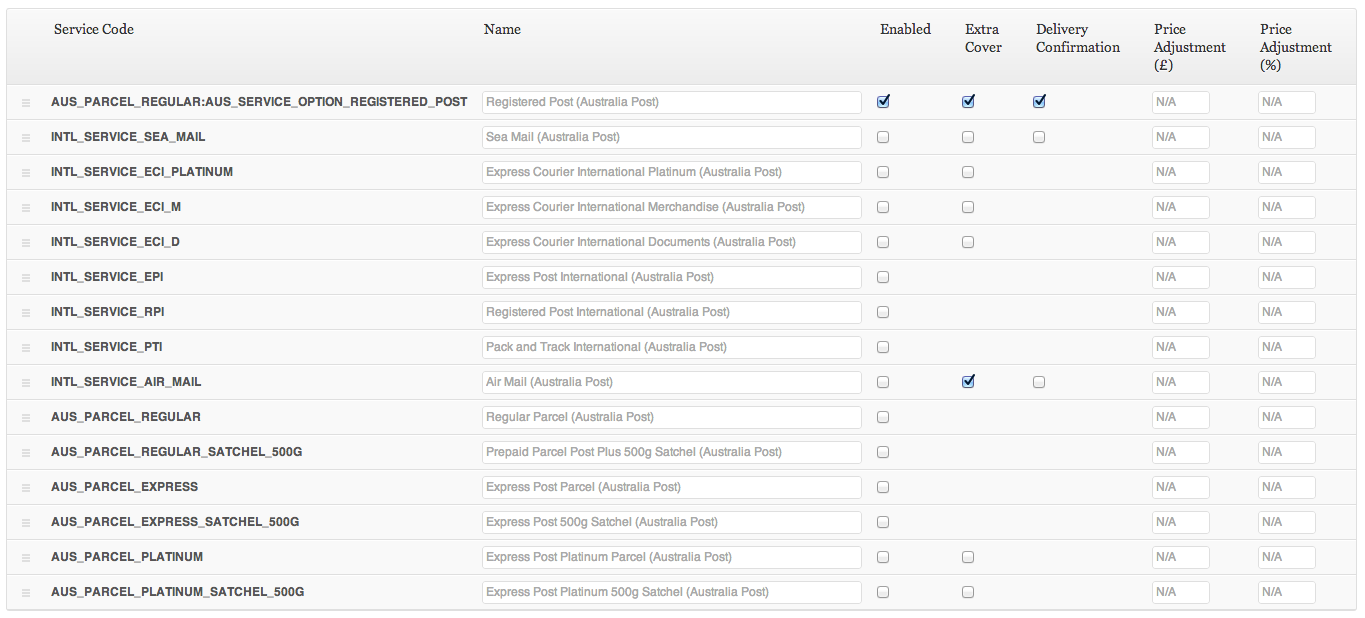The image size is (1365, 618).
Task: Click Express Post Platinum Parcel name field
Action: point(672,557)
